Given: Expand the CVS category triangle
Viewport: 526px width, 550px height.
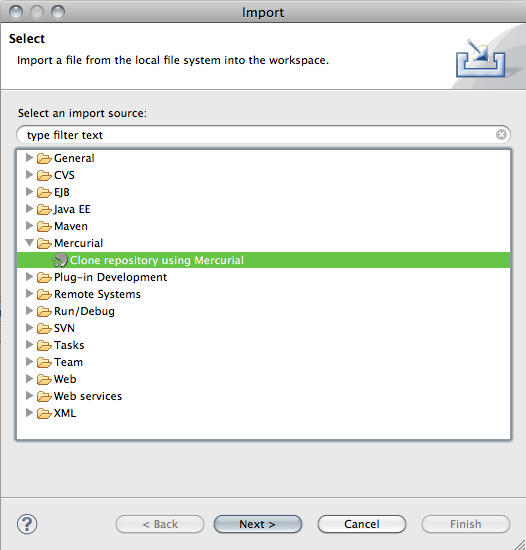Looking at the screenshot, I should pyautogui.click(x=29, y=175).
